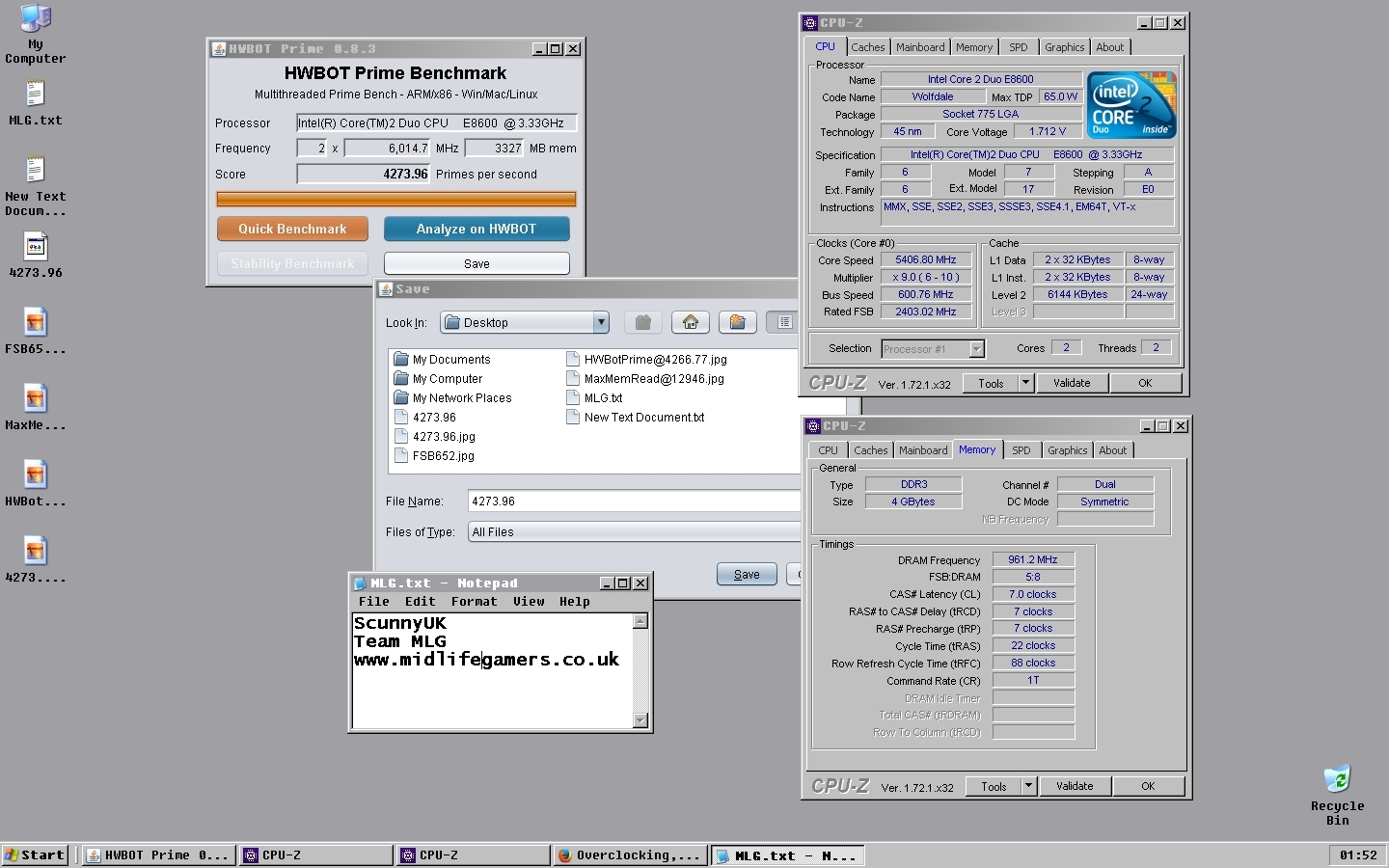The width and height of the screenshot is (1389, 868).
Task: Click the Score field showing 4273.96
Action: (364, 174)
